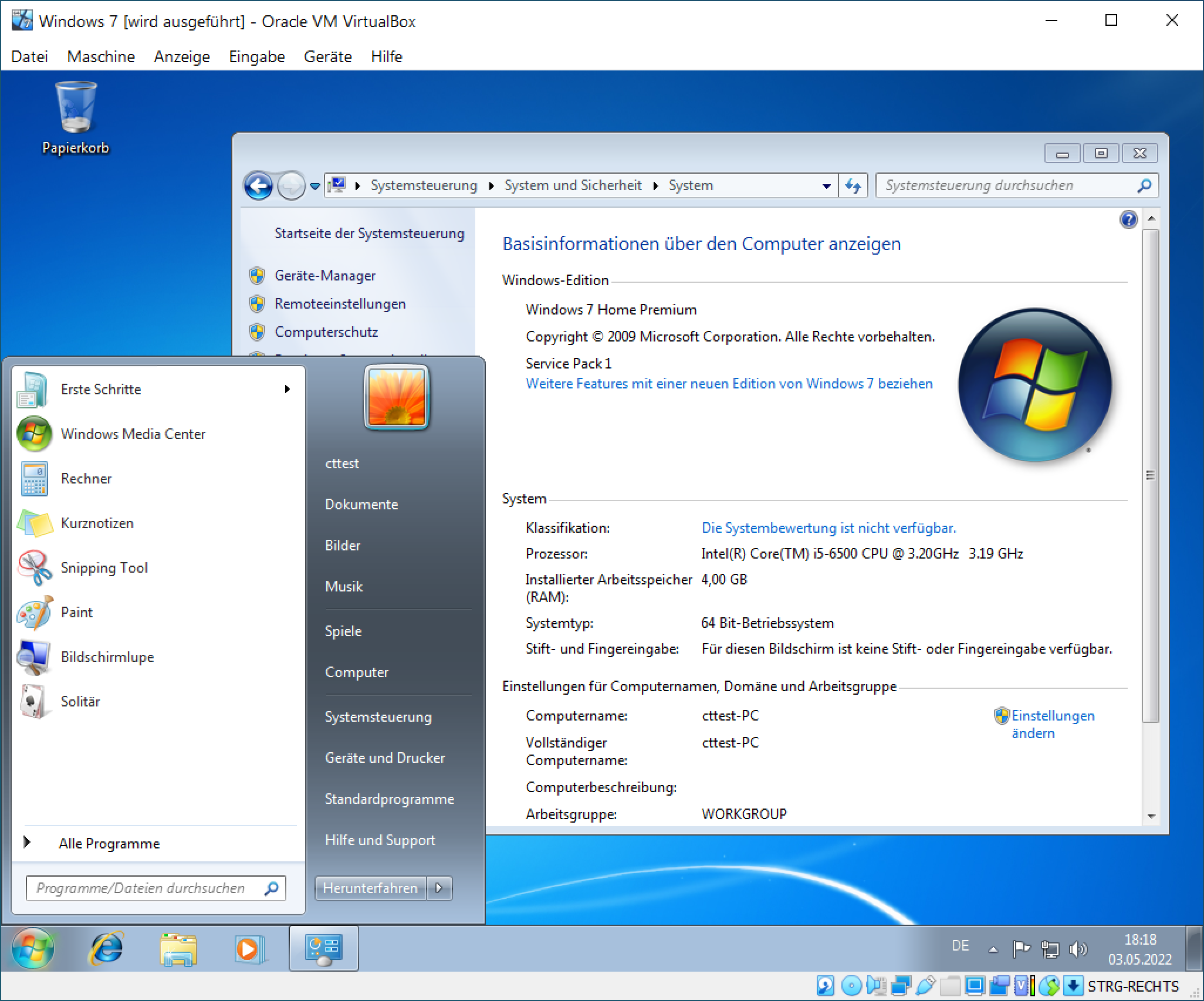Click Geräte-Manager link in sidebar
This screenshot has width=1204, height=1001.
(x=324, y=276)
